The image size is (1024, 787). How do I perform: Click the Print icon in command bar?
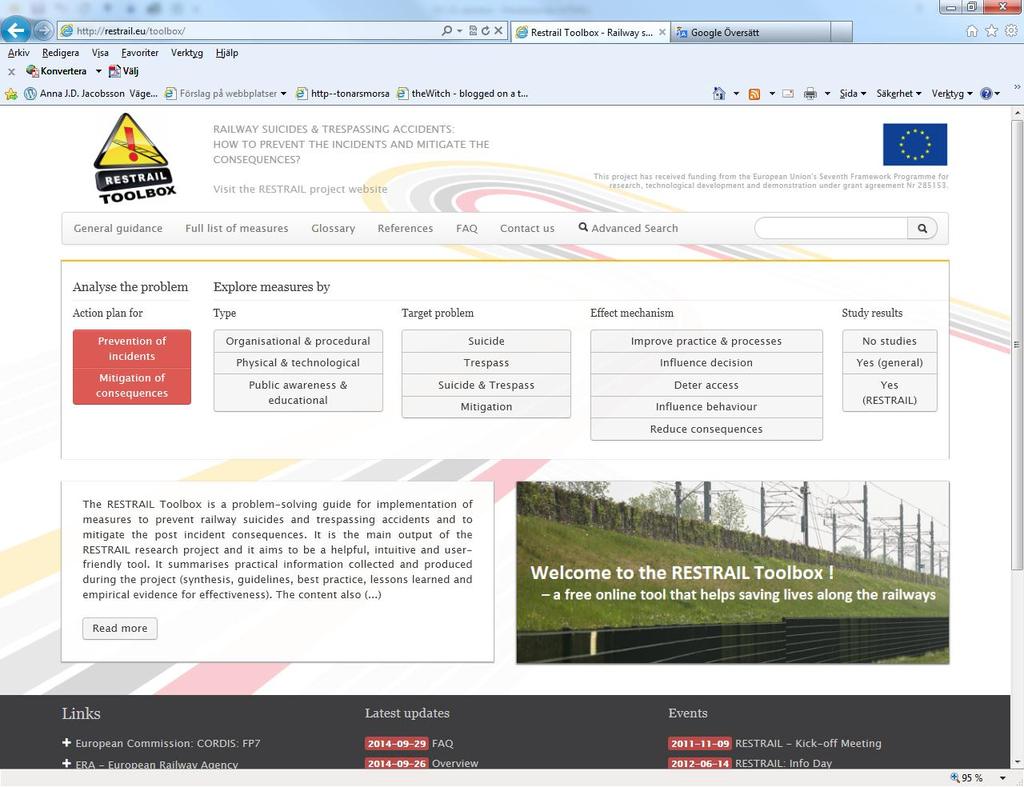(810, 94)
